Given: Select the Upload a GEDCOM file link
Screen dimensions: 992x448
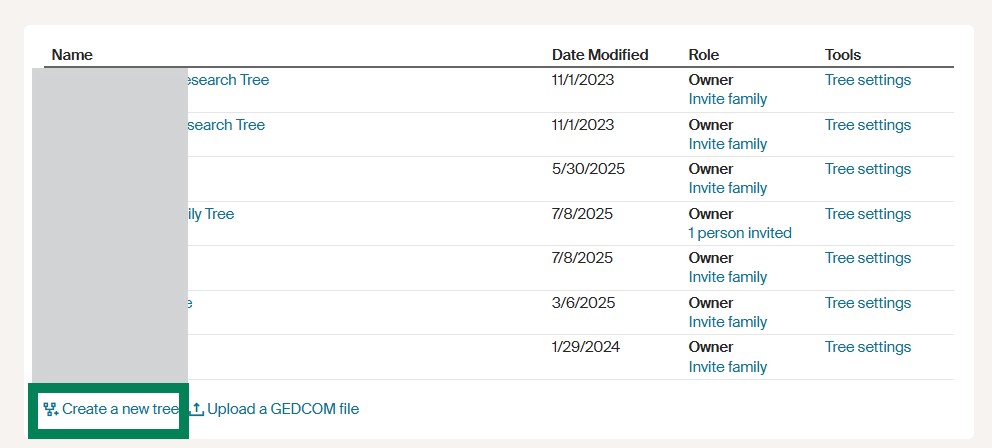Looking at the screenshot, I should pos(282,409).
